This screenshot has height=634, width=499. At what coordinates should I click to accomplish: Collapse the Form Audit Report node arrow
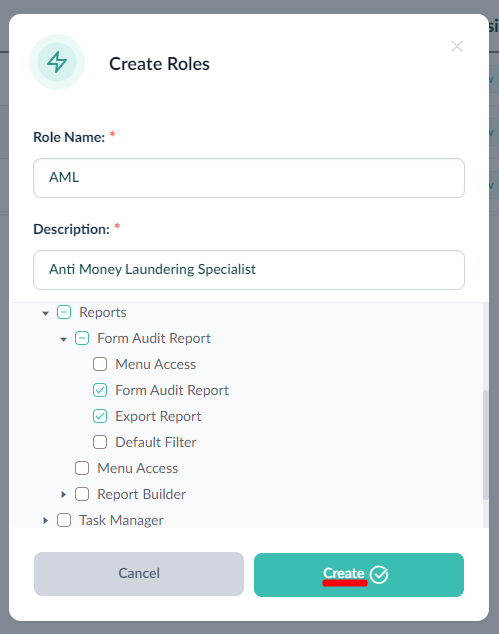point(63,339)
